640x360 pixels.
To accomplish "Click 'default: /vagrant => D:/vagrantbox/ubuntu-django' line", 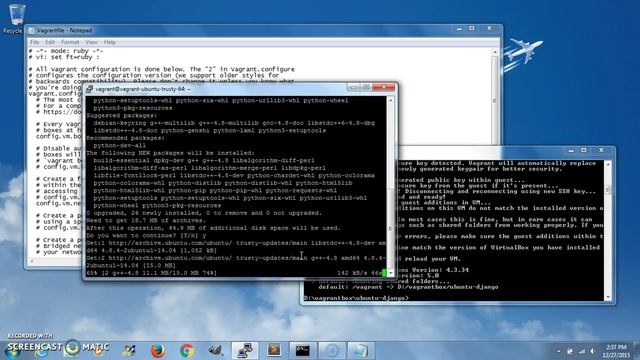I will click(x=408, y=287).
